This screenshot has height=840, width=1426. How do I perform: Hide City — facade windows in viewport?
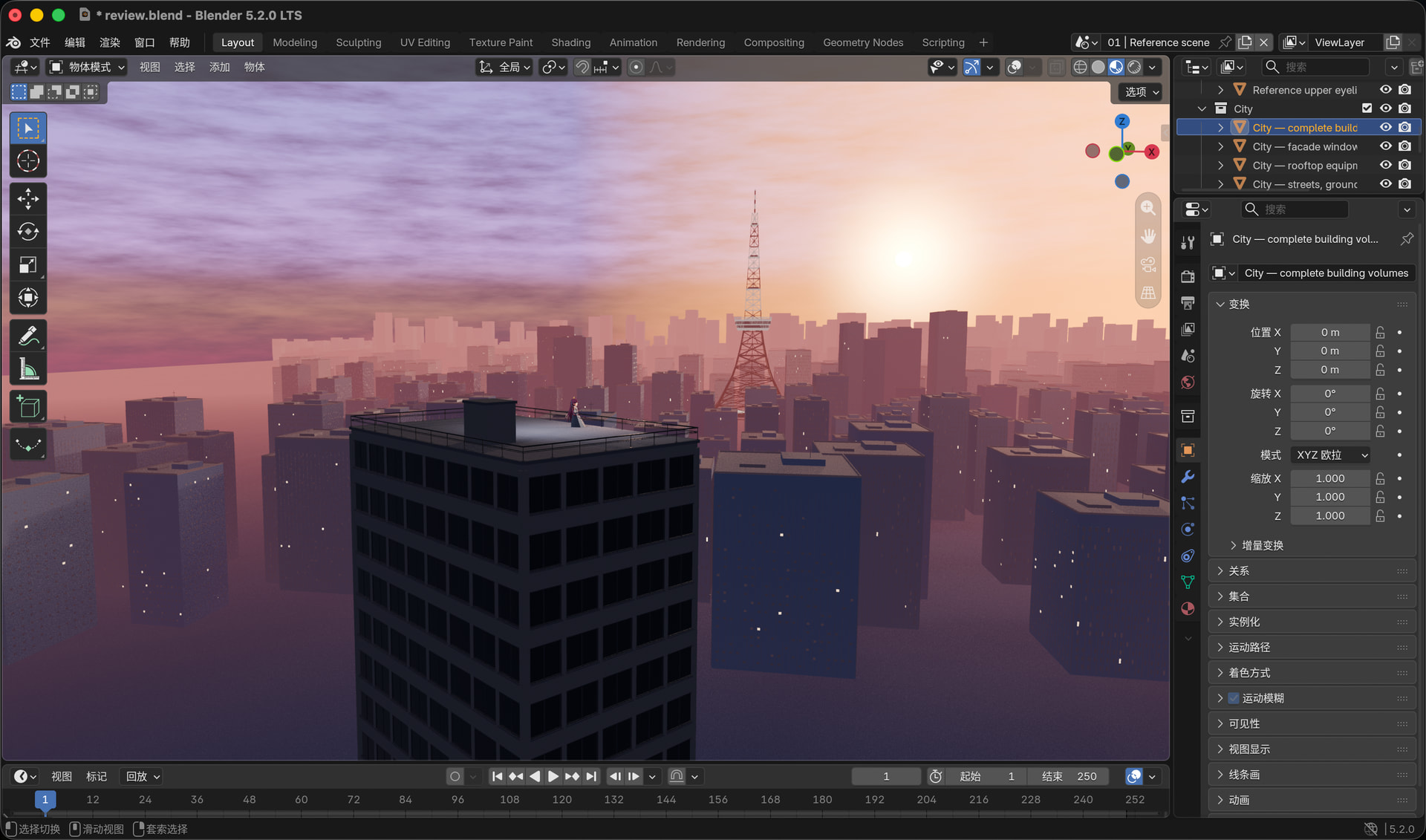tap(1386, 146)
